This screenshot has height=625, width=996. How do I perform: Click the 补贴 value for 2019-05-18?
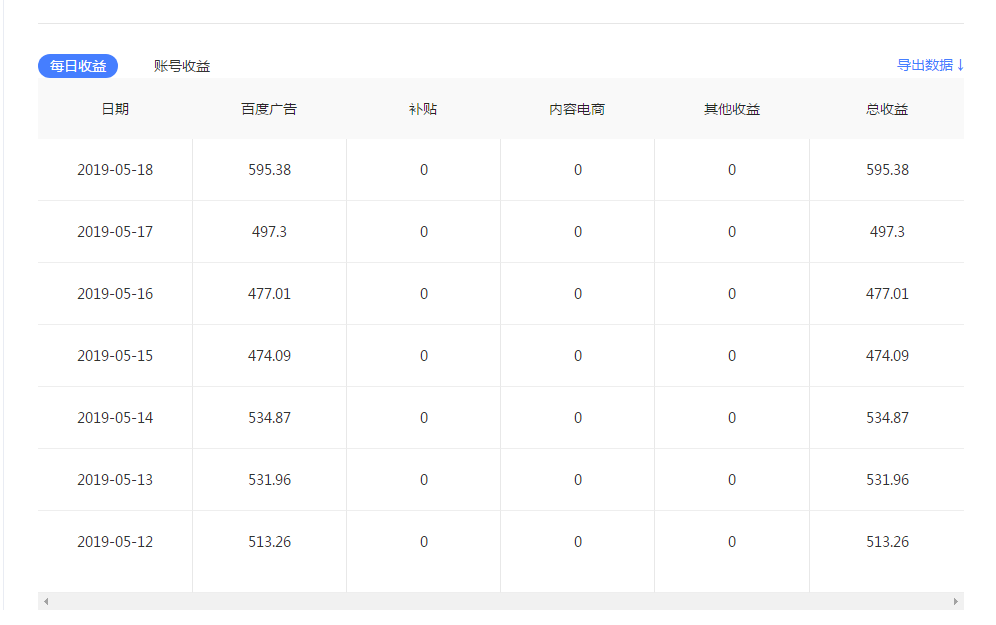point(424,170)
